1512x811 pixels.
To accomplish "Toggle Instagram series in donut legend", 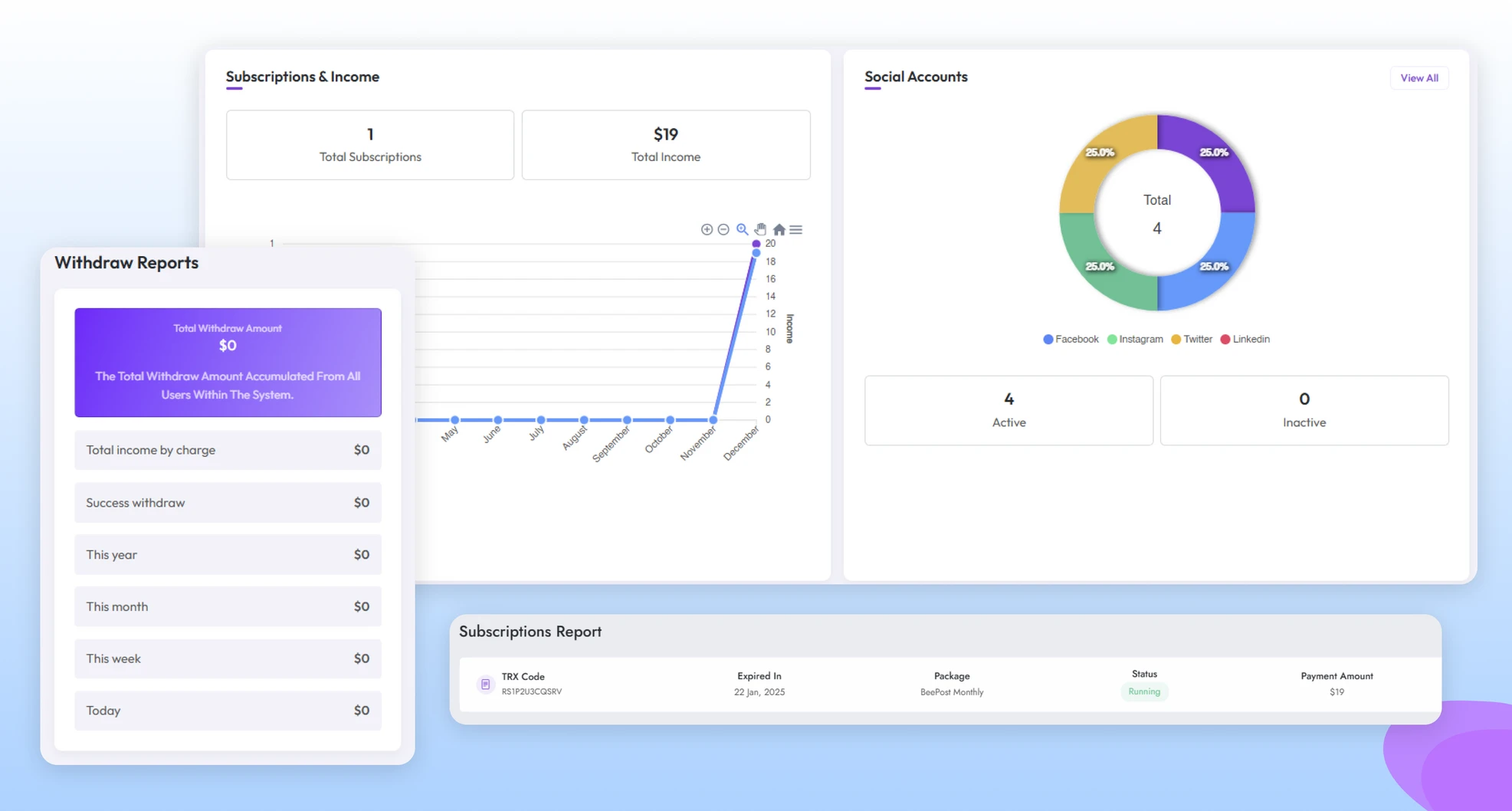I will point(1135,339).
